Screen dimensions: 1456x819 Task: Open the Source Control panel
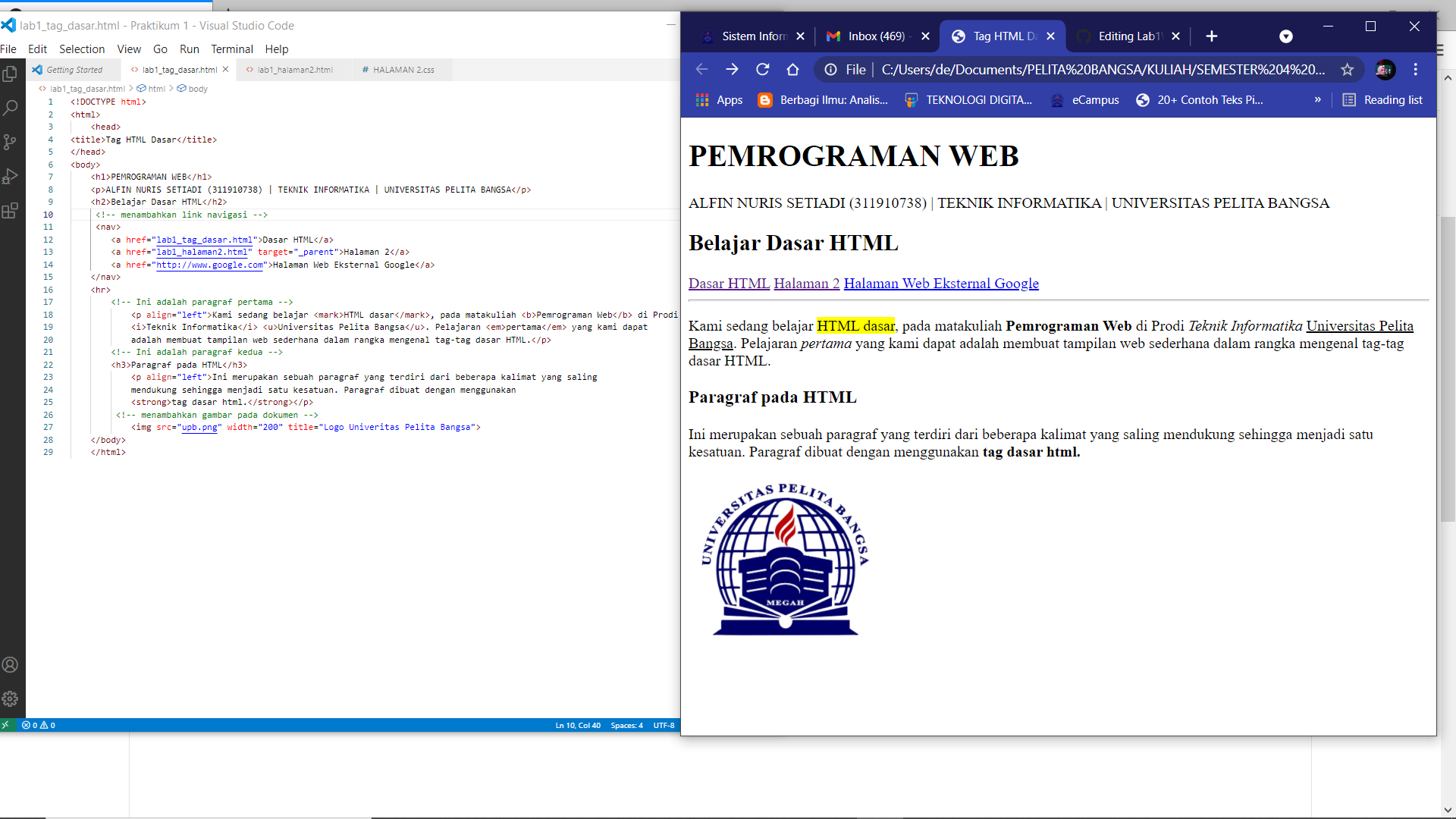point(11,142)
